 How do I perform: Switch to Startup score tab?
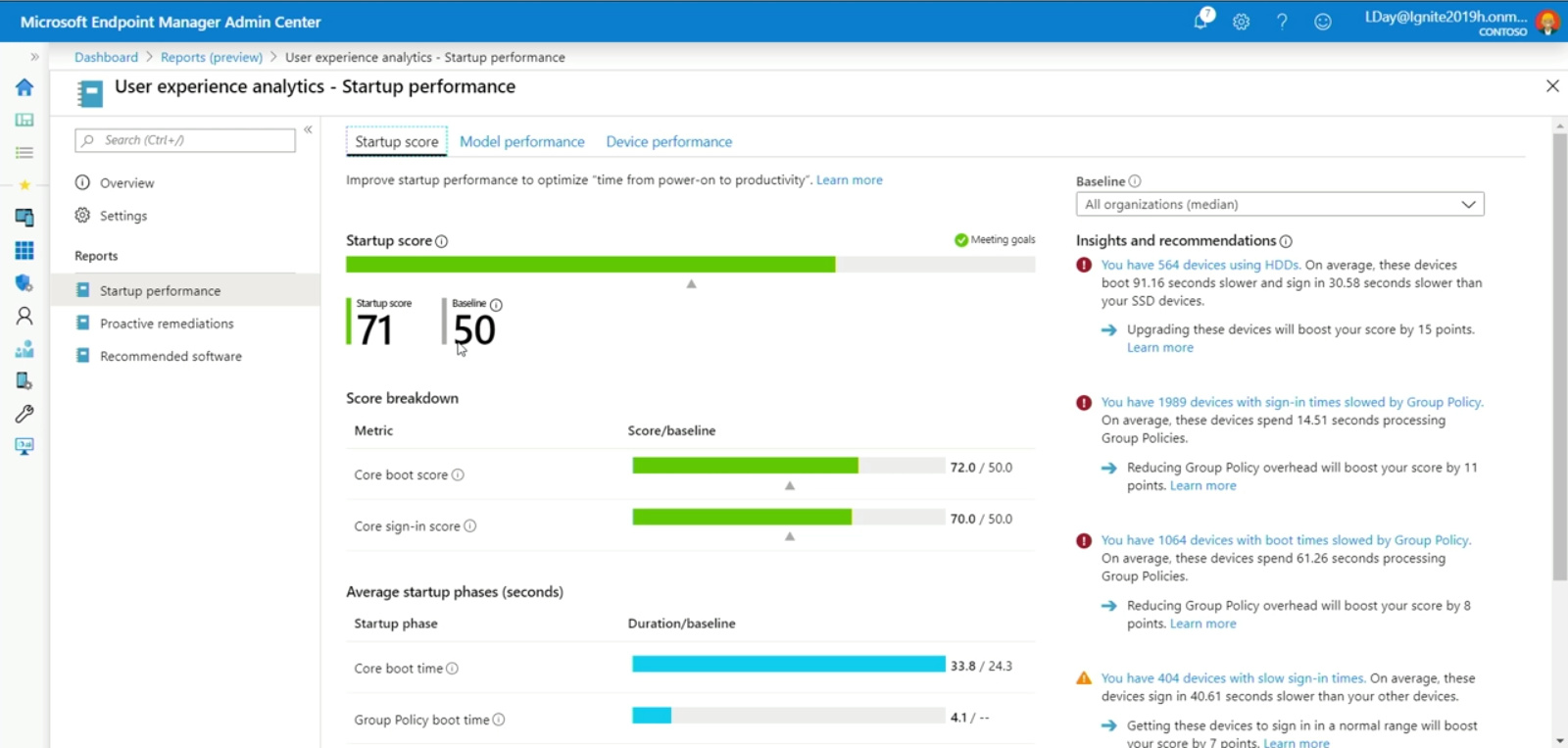pos(397,142)
